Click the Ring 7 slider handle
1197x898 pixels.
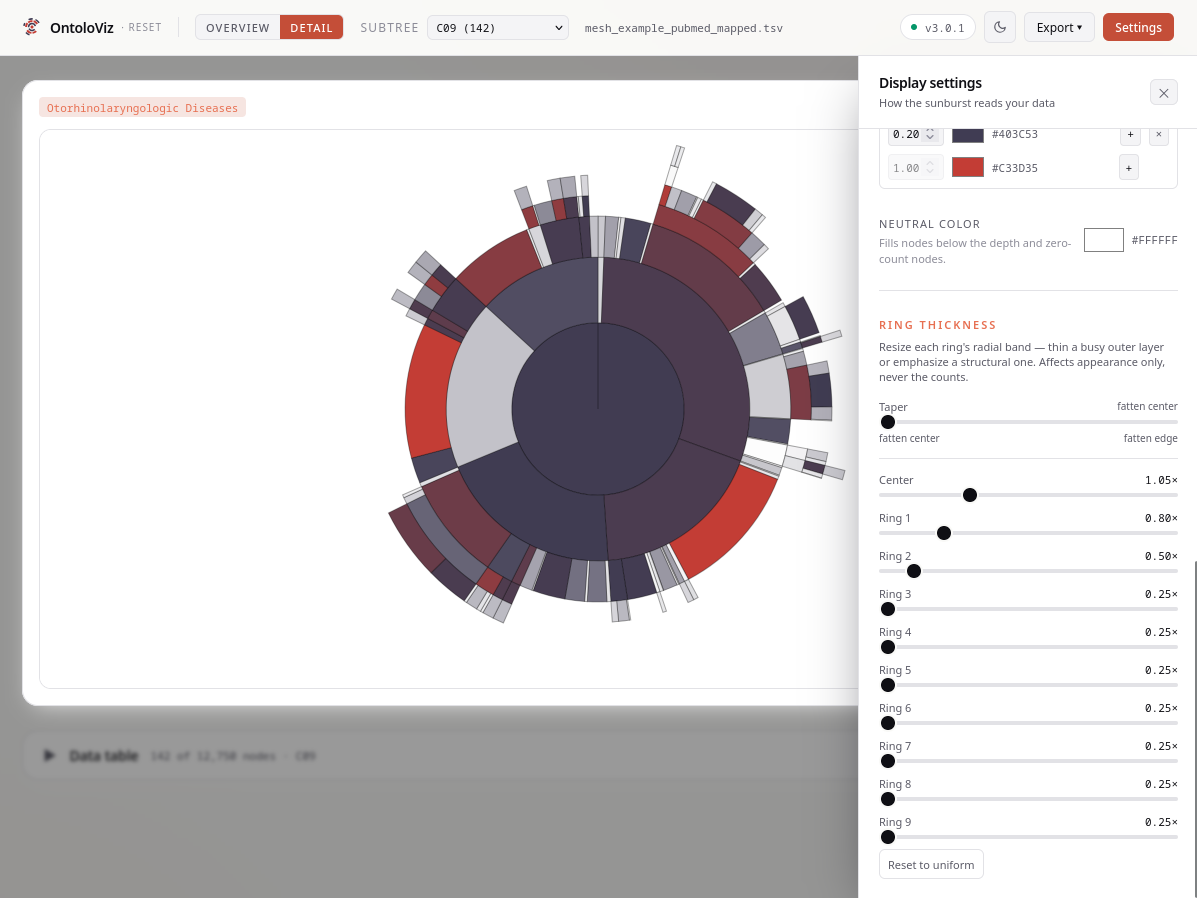(x=887, y=761)
